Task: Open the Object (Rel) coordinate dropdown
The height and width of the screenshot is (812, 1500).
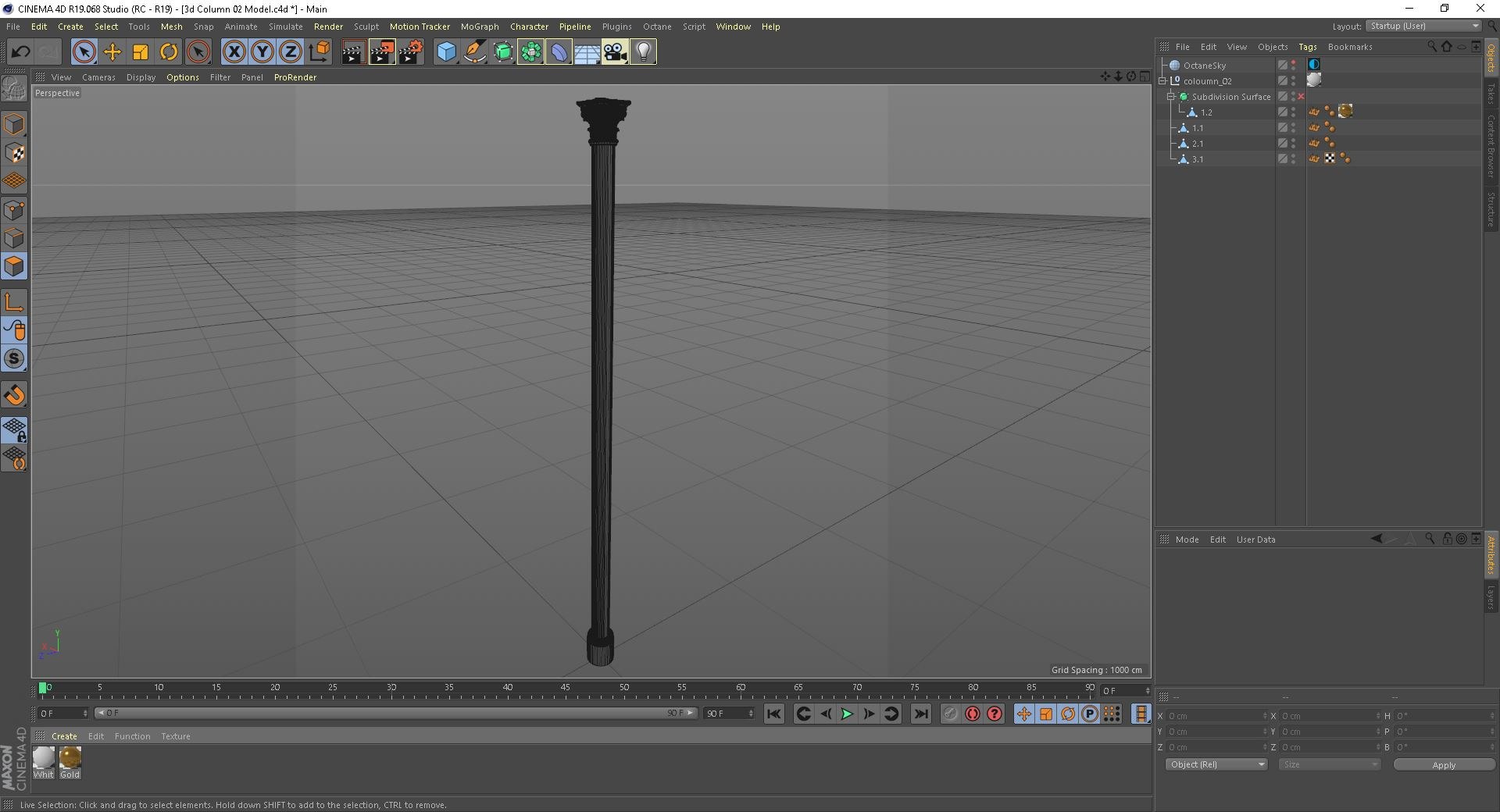Action: (x=1216, y=764)
